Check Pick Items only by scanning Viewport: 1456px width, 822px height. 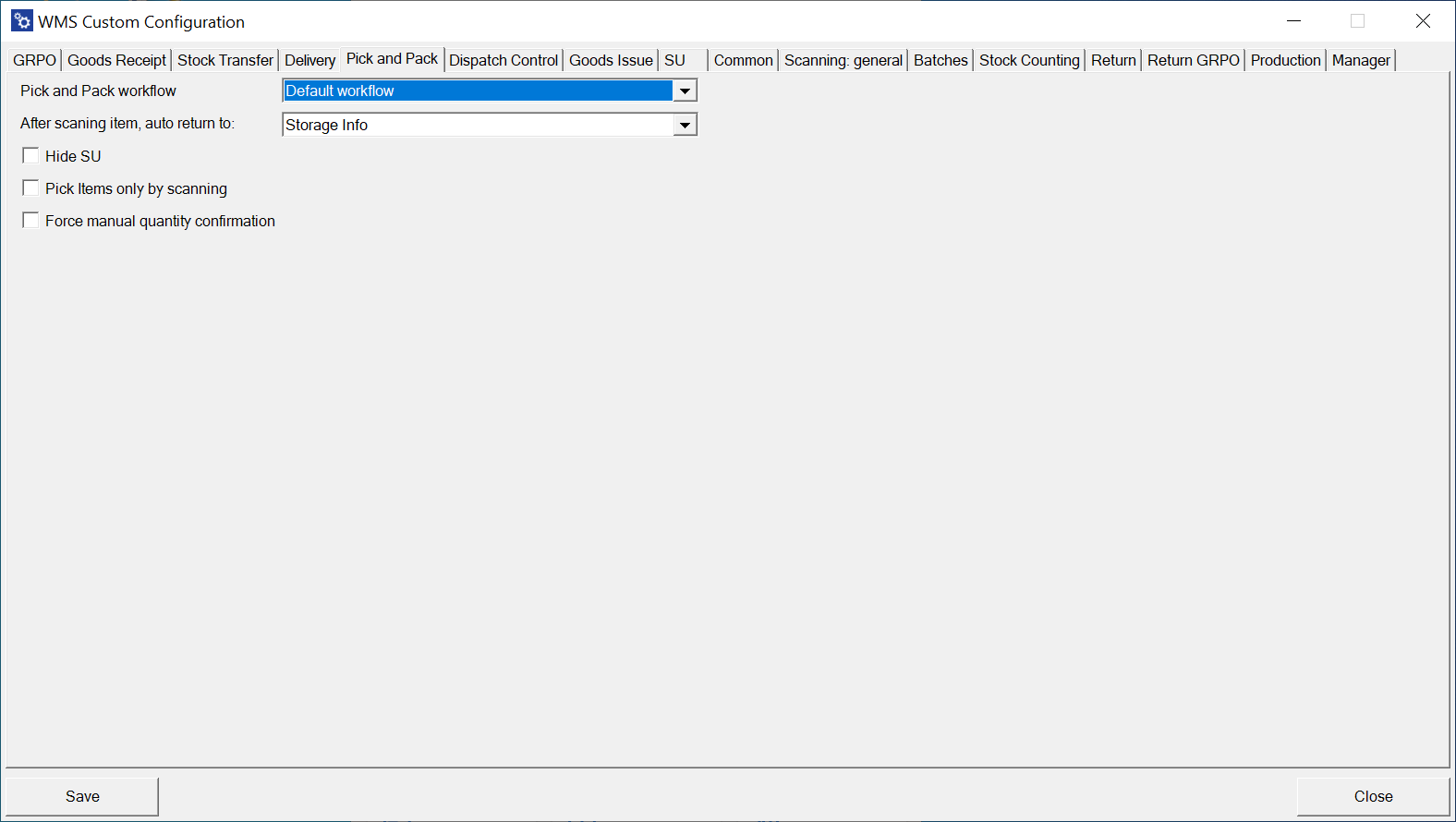coord(30,188)
